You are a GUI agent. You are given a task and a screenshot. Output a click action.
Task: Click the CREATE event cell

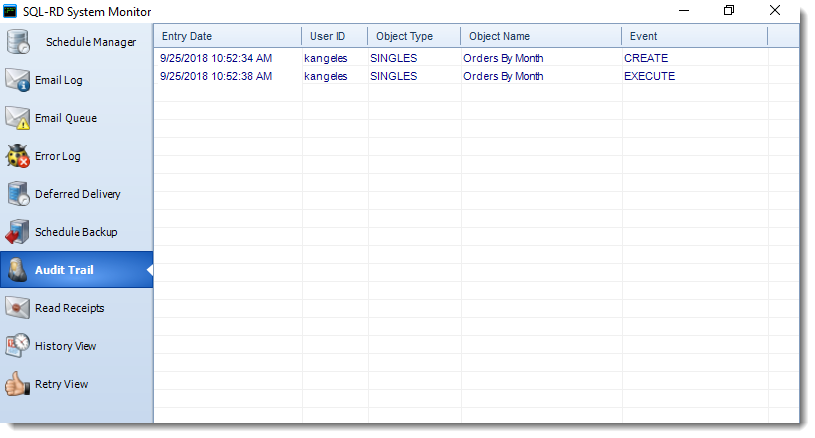pos(646,58)
